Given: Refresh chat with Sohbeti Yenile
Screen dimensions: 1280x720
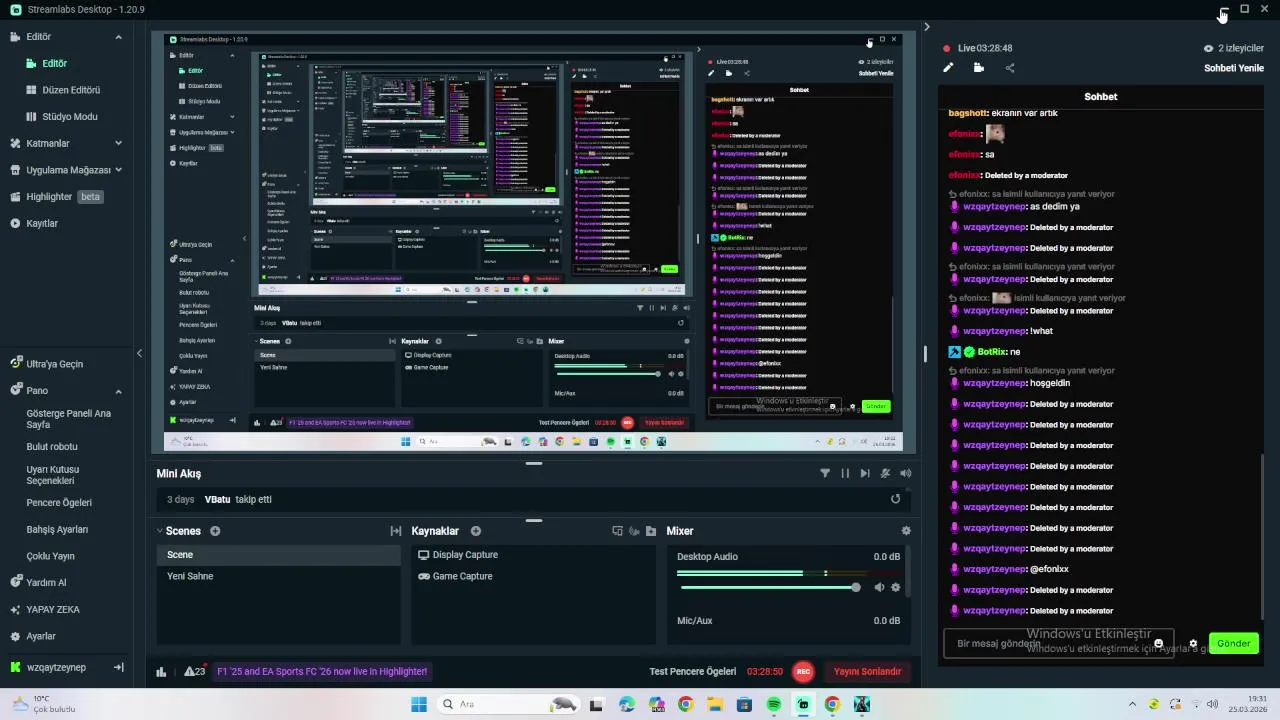Looking at the screenshot, I should (1234, 68).
